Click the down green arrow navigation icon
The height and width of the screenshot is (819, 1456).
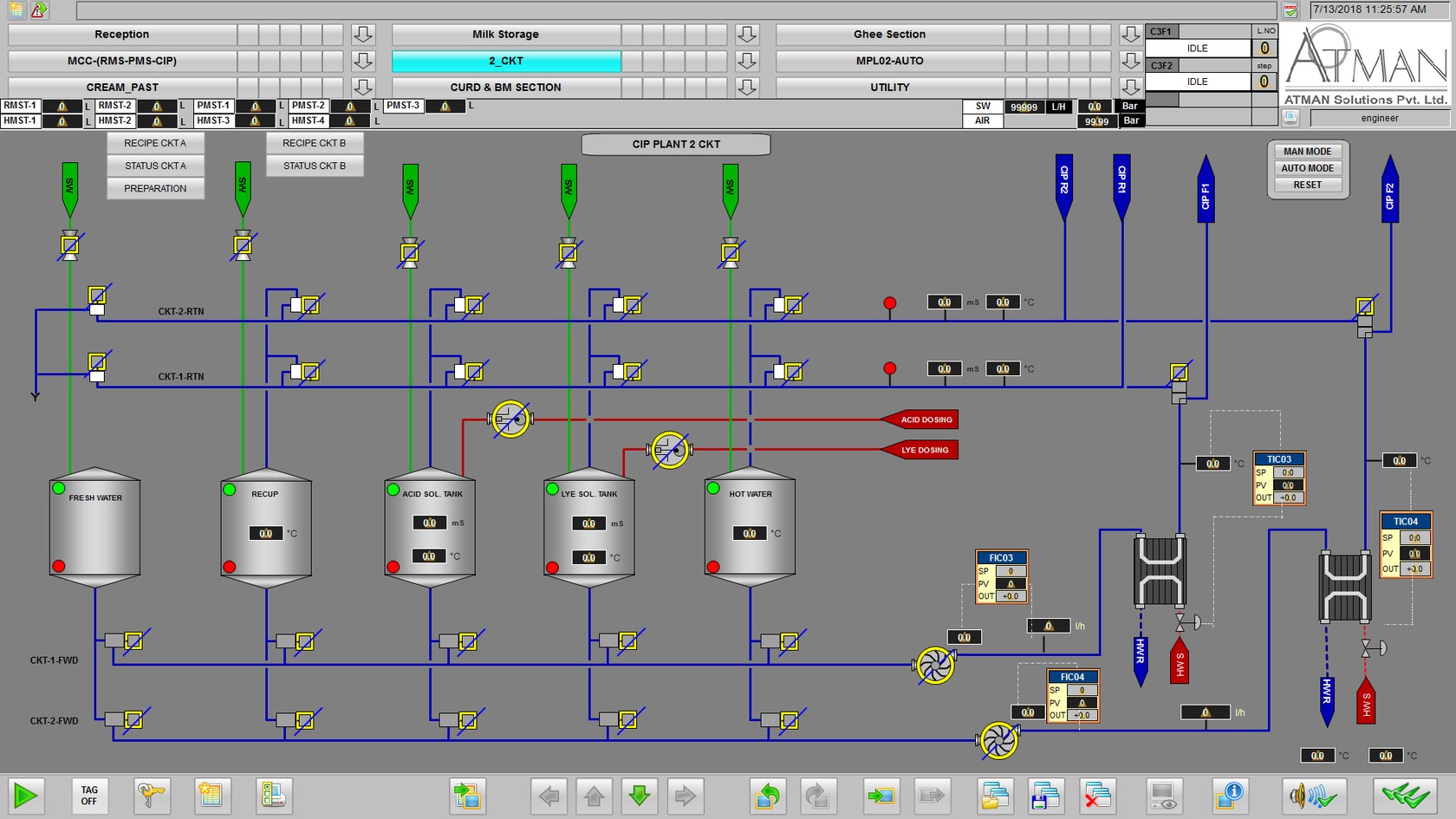coord(640,796)
